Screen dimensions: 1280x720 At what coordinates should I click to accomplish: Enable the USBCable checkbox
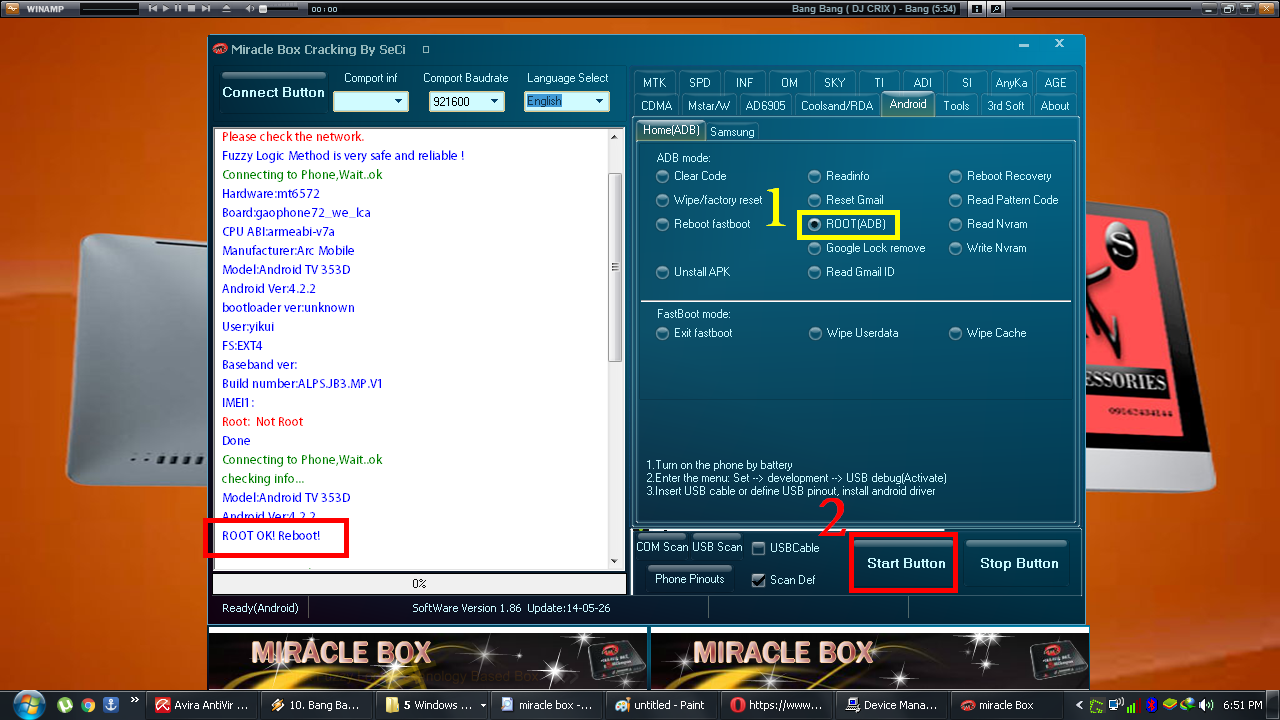759,548
